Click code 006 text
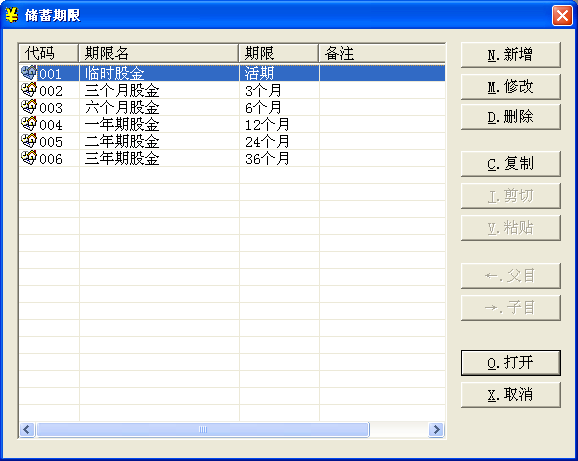The height and width of the screenshot is (461, 578). point(51,159)
